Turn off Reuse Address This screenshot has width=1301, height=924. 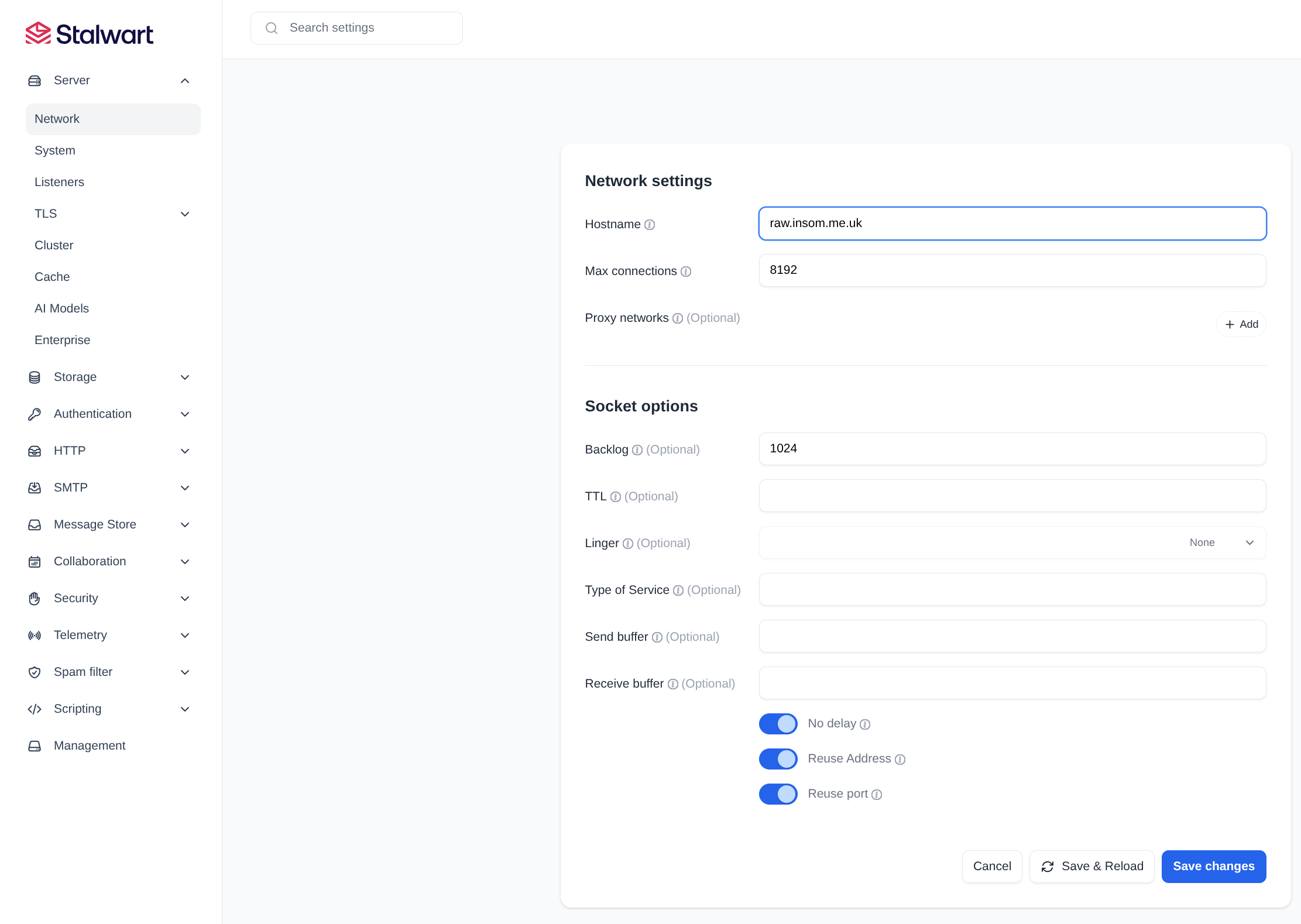[x=778, y=758]
